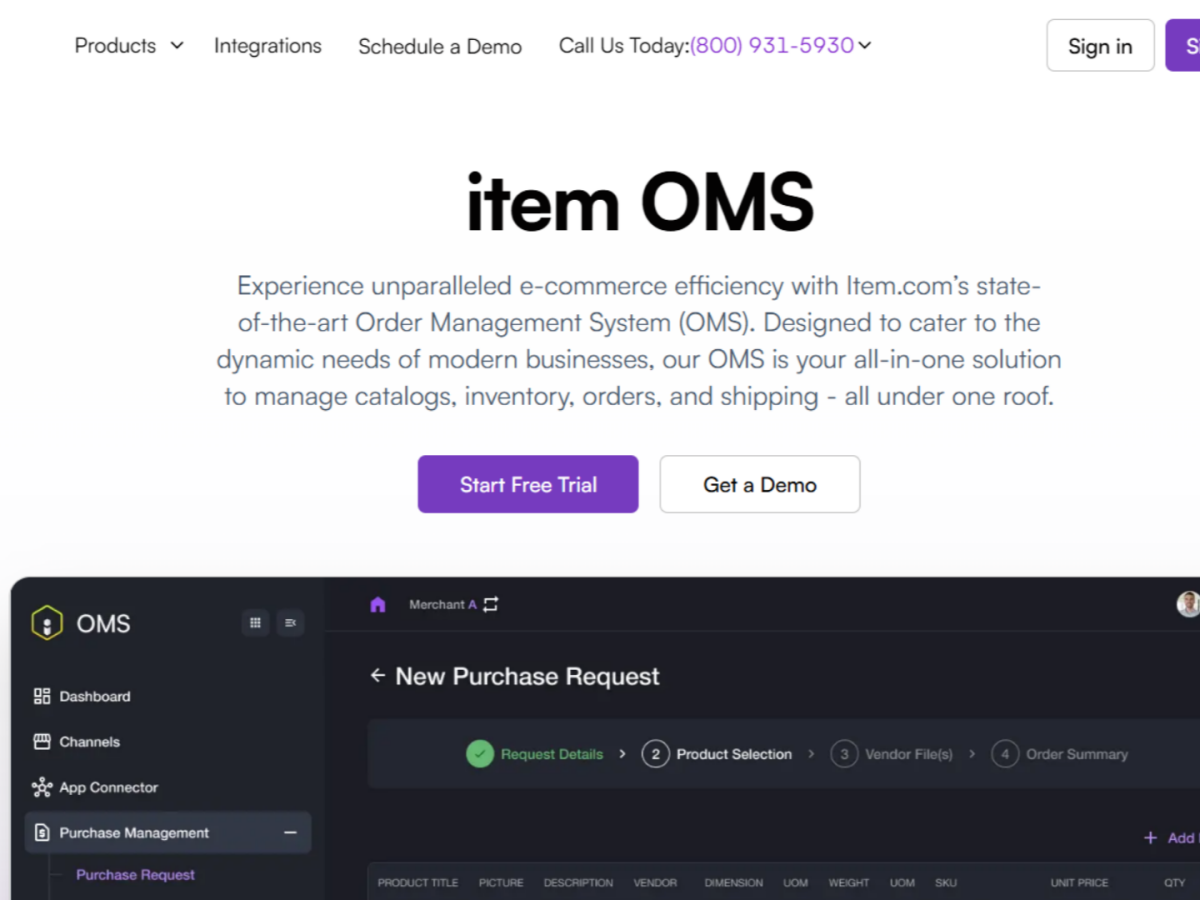Screen dimensions: 1200x900
Task: Click the Start Free Trial button
Action: [528, 484]
